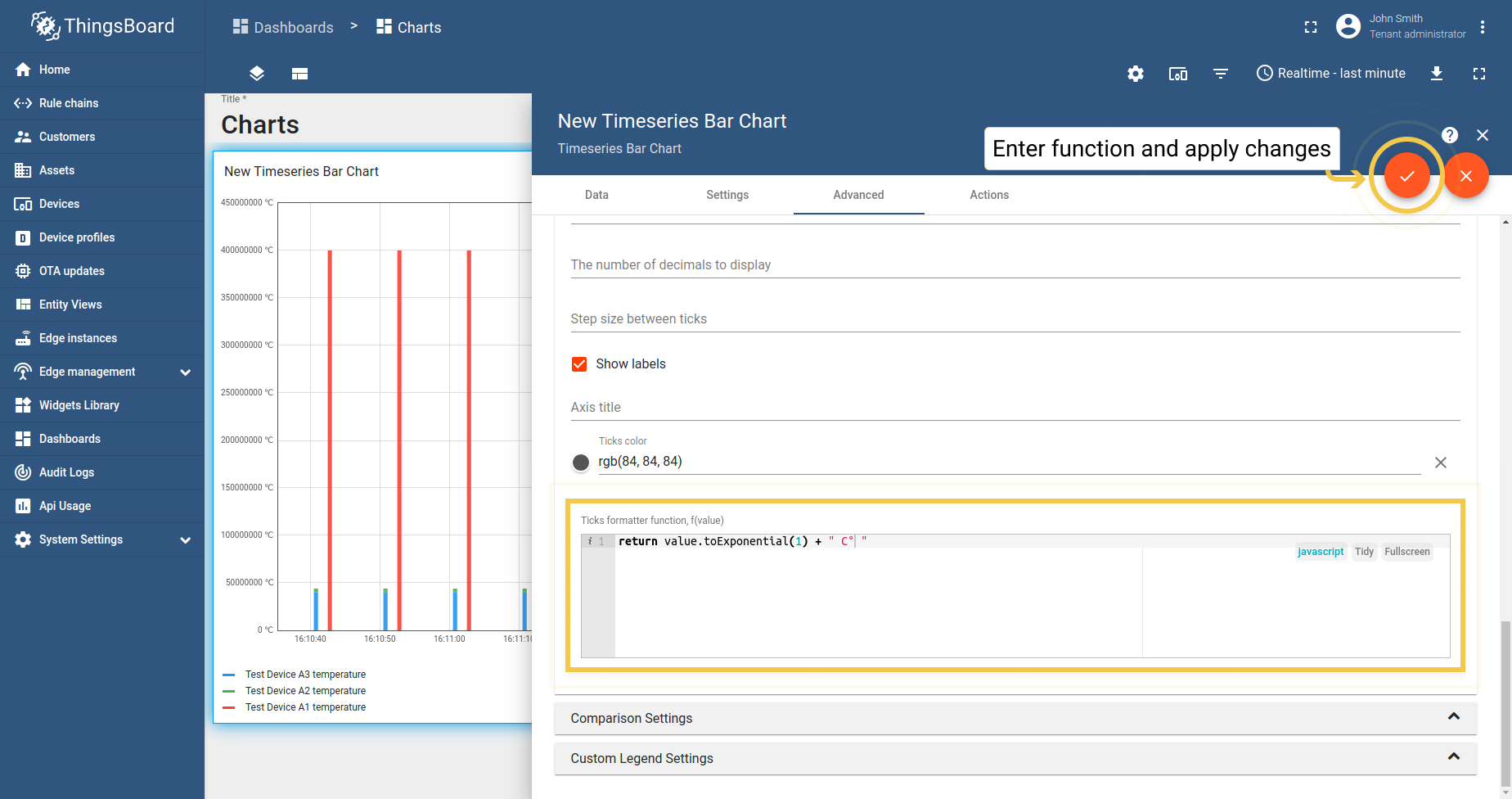The width and height of the screenshot is (1512, 799).
Task: Open dashboard settings gear icon
Action: (x=1135, y=74)
